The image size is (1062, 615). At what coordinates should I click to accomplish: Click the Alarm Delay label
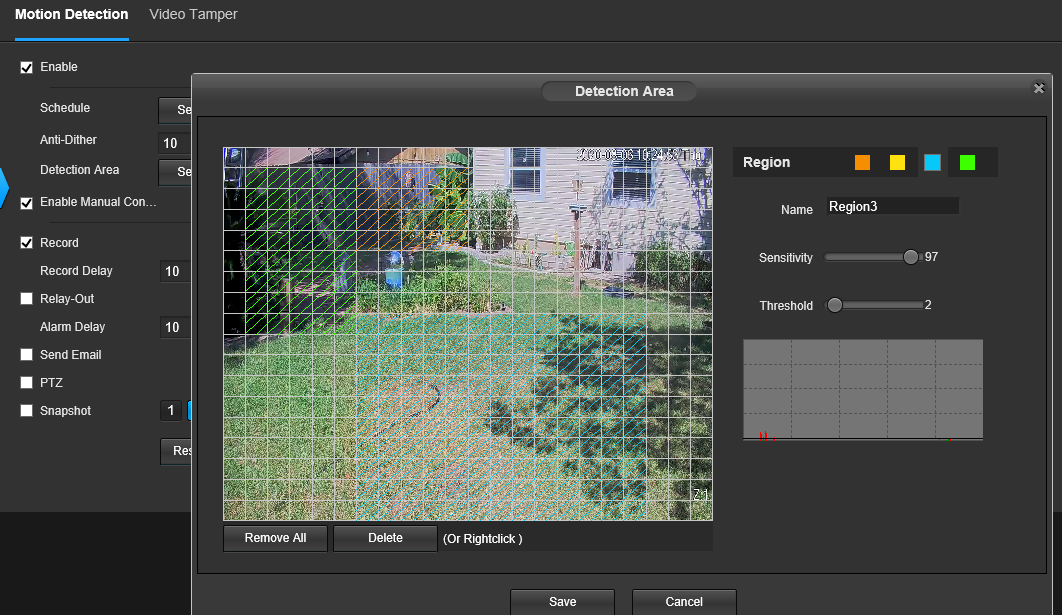72,326
